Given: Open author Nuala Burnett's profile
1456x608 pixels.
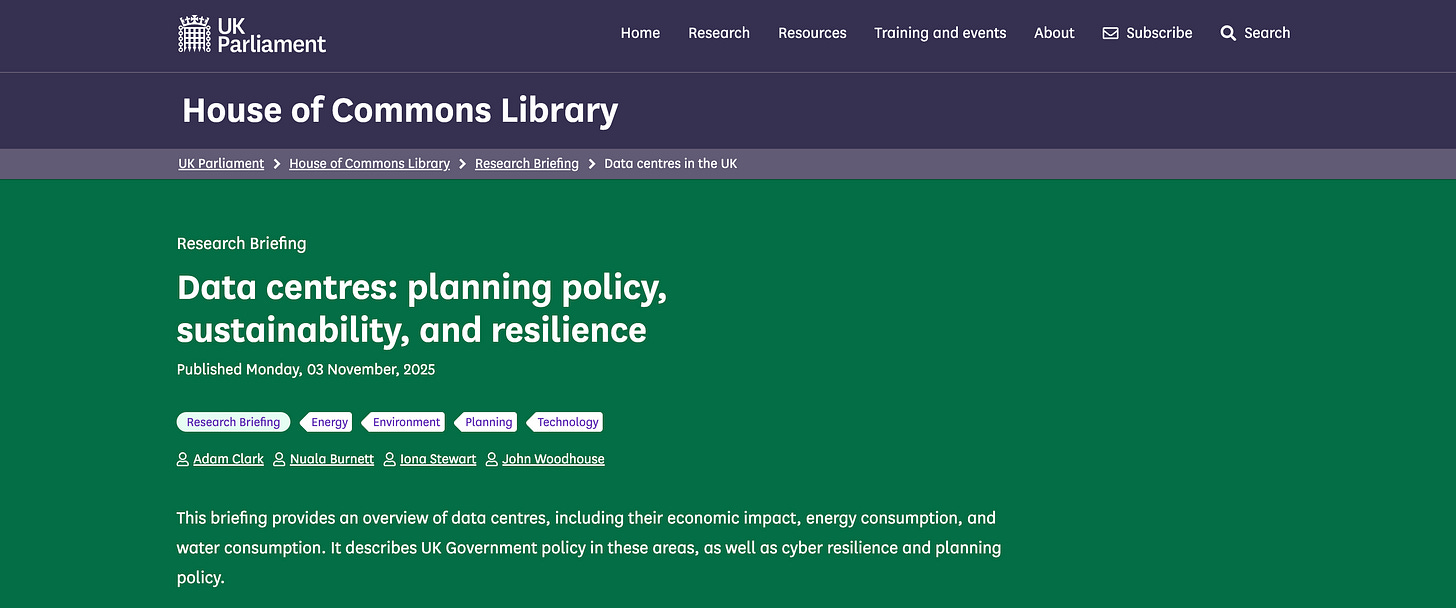Looking at the screenshot, I should (x=332, y=459).
